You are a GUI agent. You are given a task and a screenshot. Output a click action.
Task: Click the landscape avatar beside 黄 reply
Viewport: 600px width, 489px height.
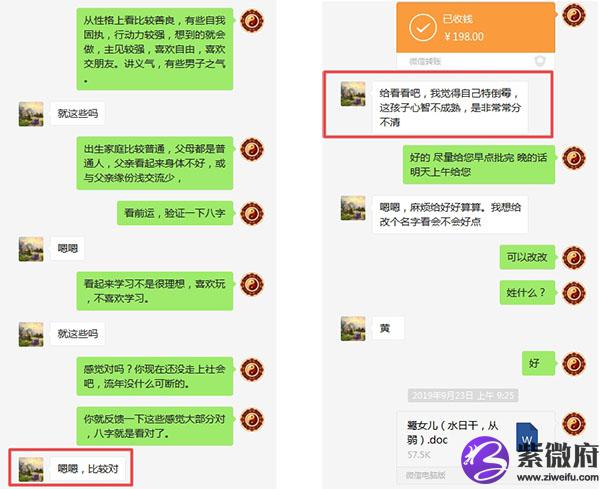coord(353,328)
